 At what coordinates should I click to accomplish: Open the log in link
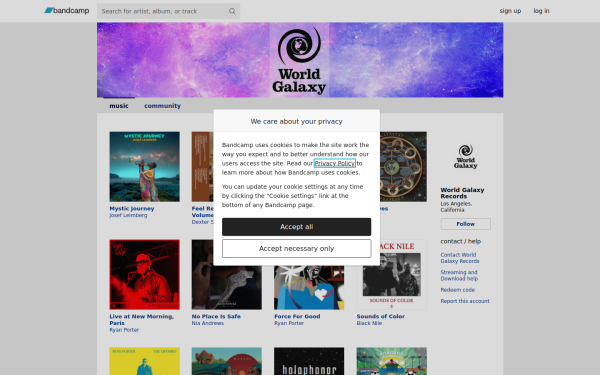(541, 11)
